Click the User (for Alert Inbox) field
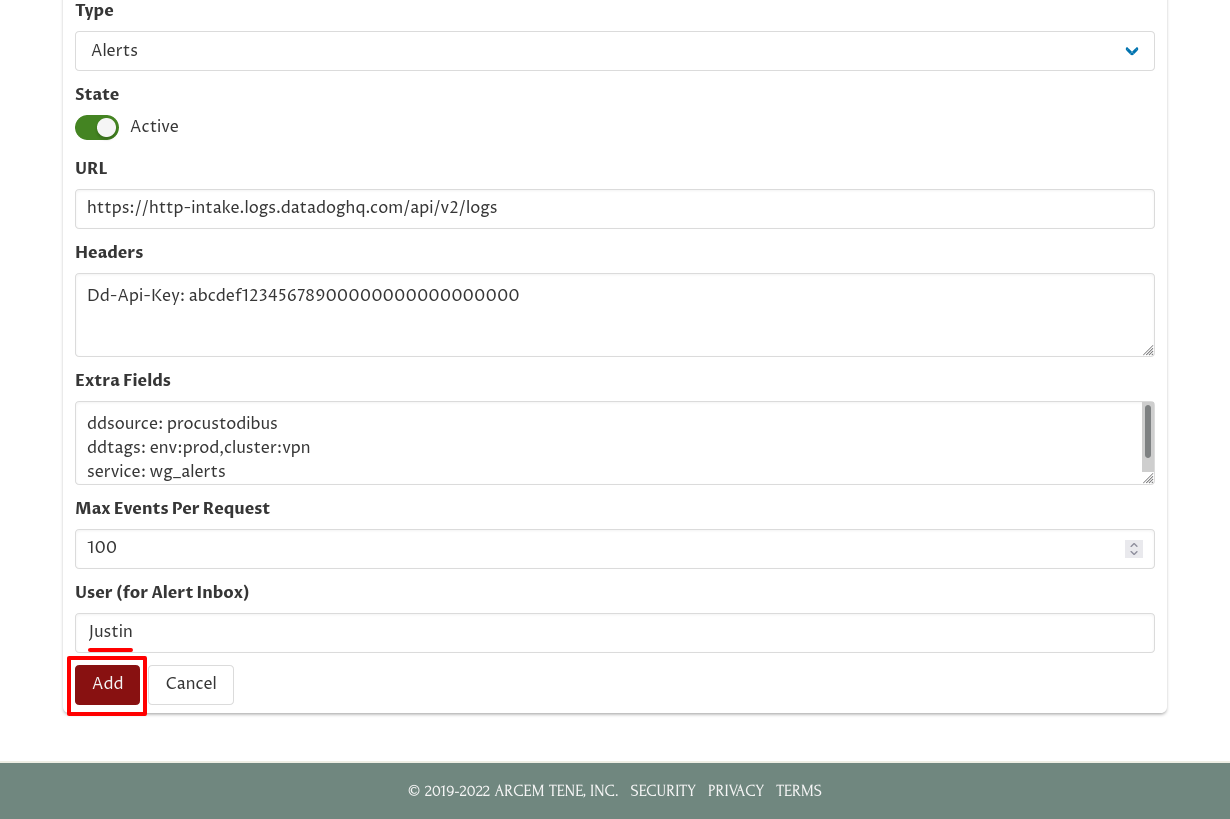This screenshot has width=1230, height=819. (x=614, y=633)
